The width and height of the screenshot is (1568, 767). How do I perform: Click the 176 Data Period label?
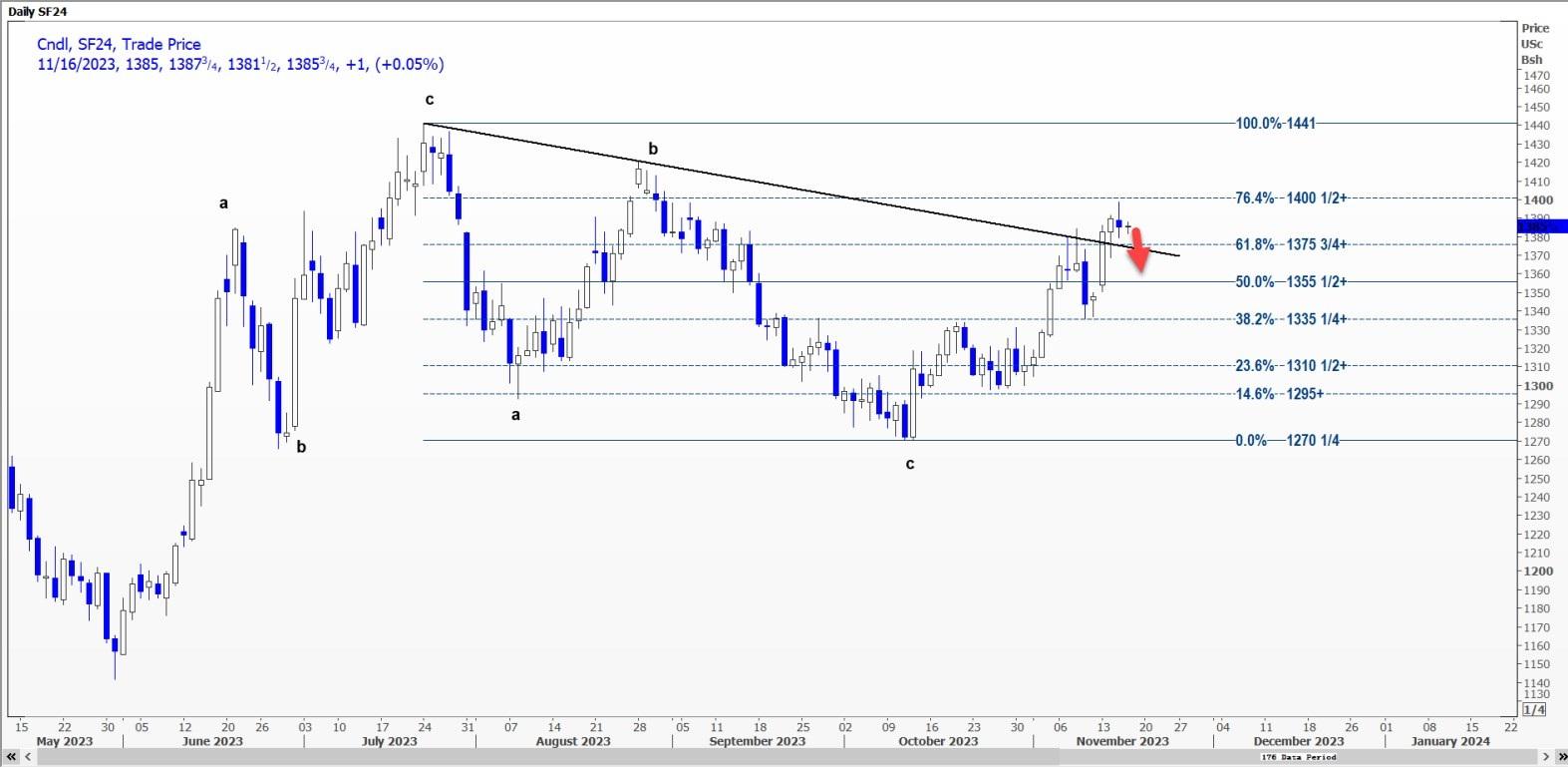[1299, 757]
